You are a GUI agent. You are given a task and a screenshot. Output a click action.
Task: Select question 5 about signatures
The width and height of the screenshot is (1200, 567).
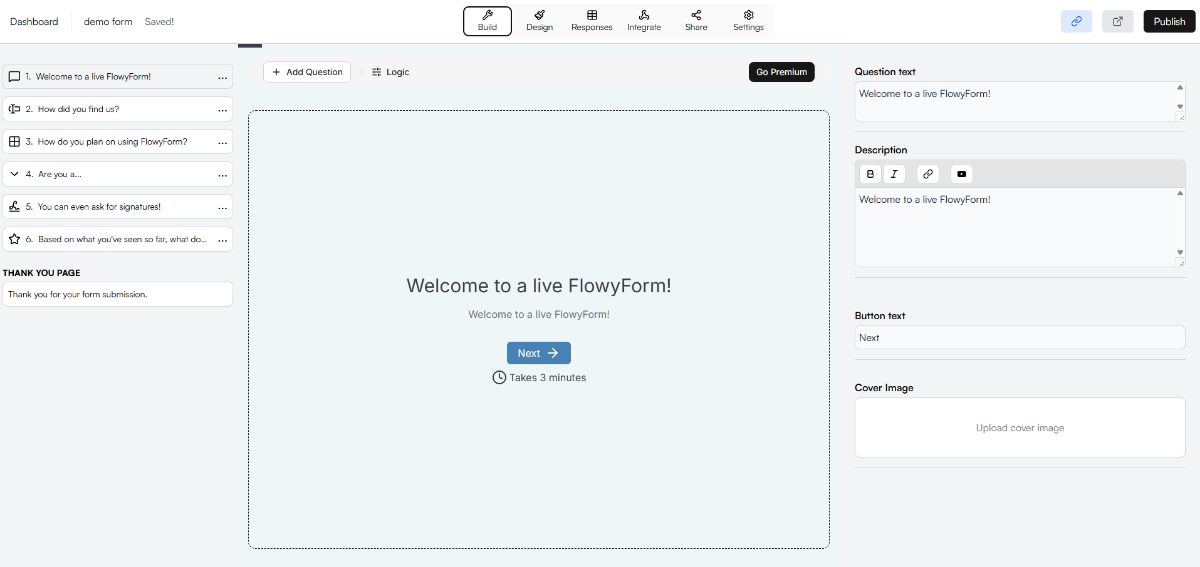118,206
